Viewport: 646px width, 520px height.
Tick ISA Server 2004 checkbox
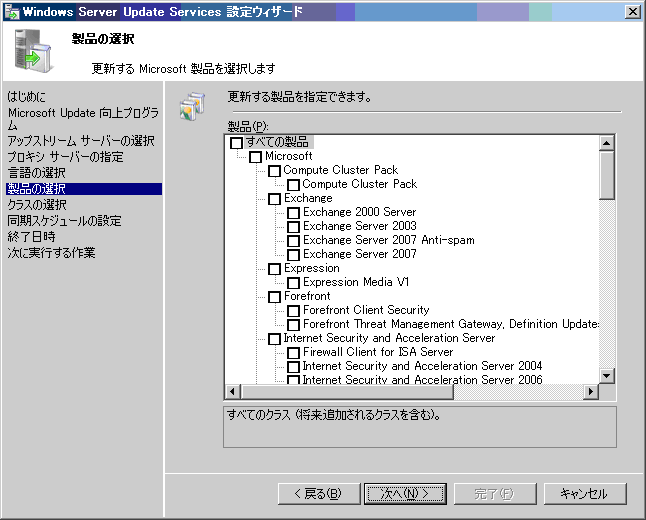pyautogui.click(x=293, y=367)
